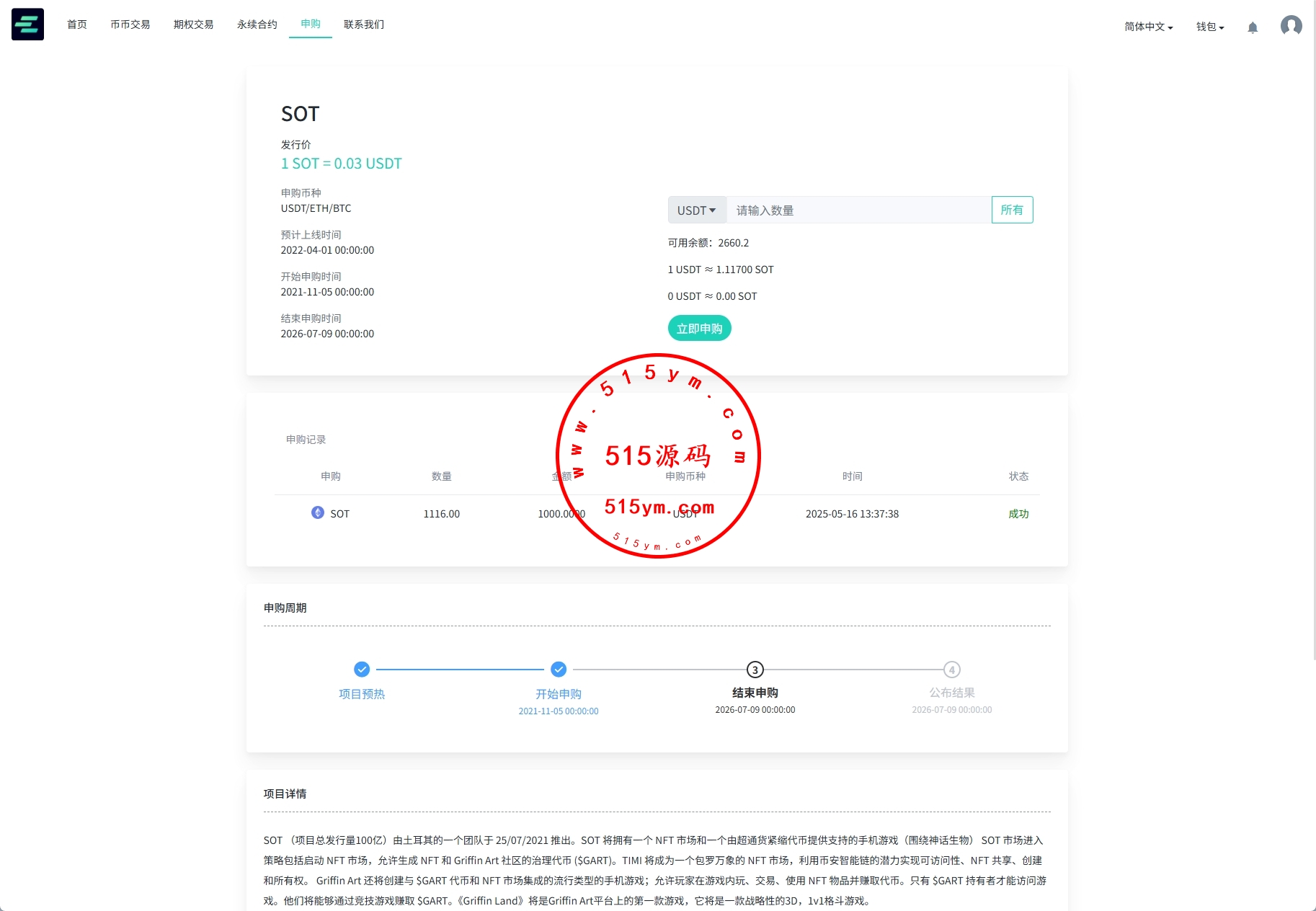Focus the 请输入数量 amount input field
Viewport: 1316px width, 911px height.
point(858,210)
